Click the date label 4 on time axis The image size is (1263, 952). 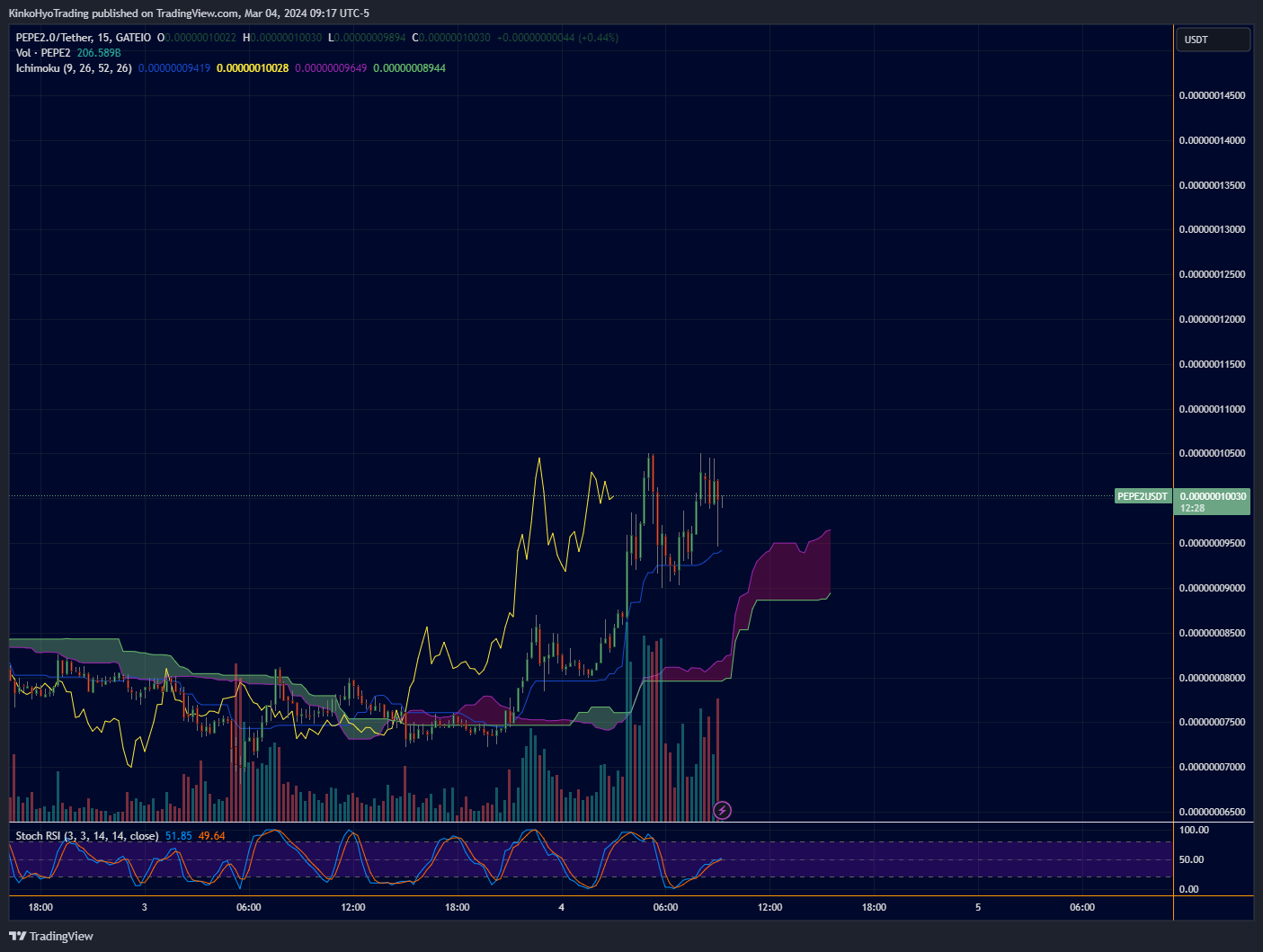(x=562, y=907)
